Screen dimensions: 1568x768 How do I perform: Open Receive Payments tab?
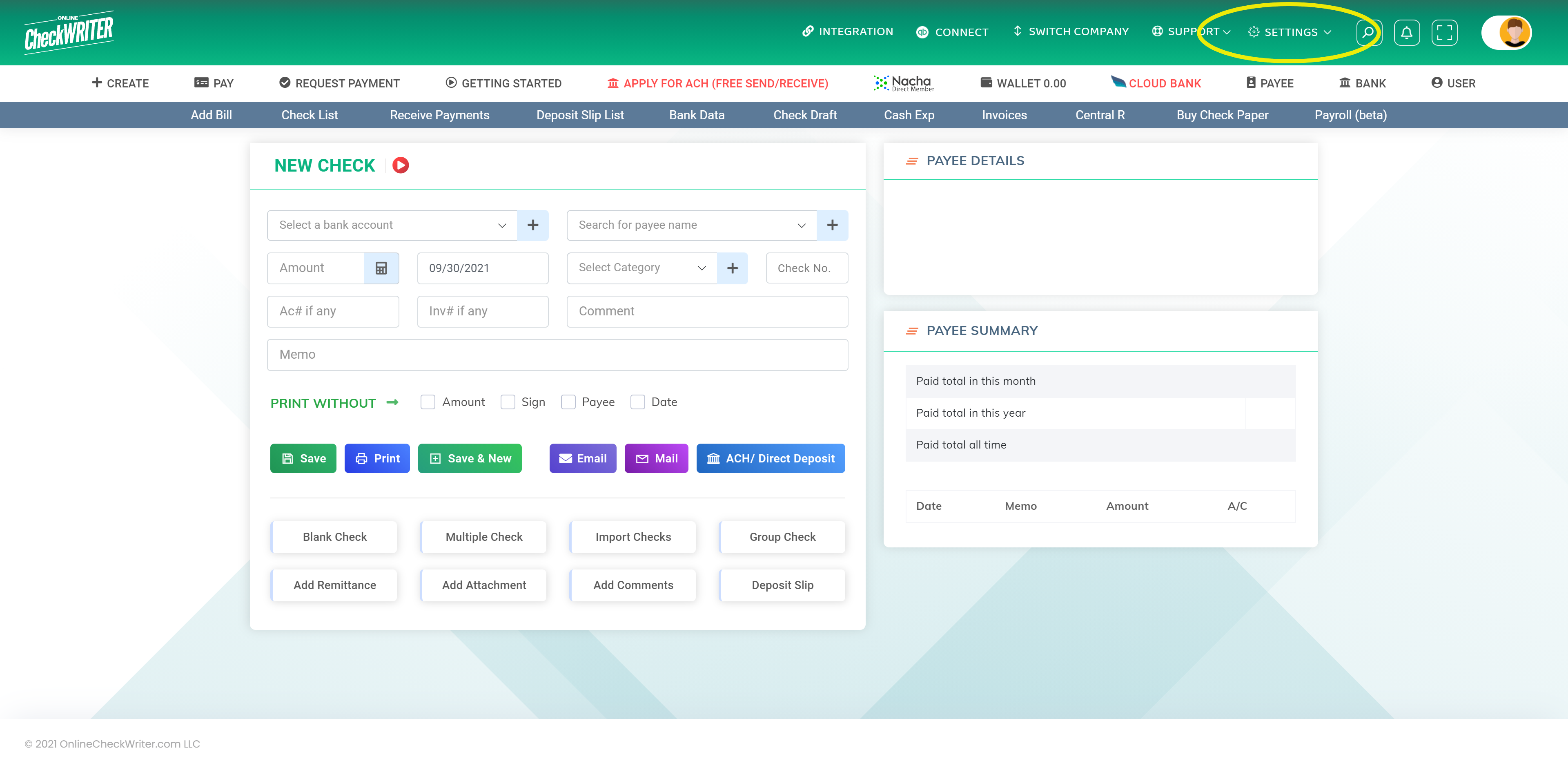click(x=439, y=115)
